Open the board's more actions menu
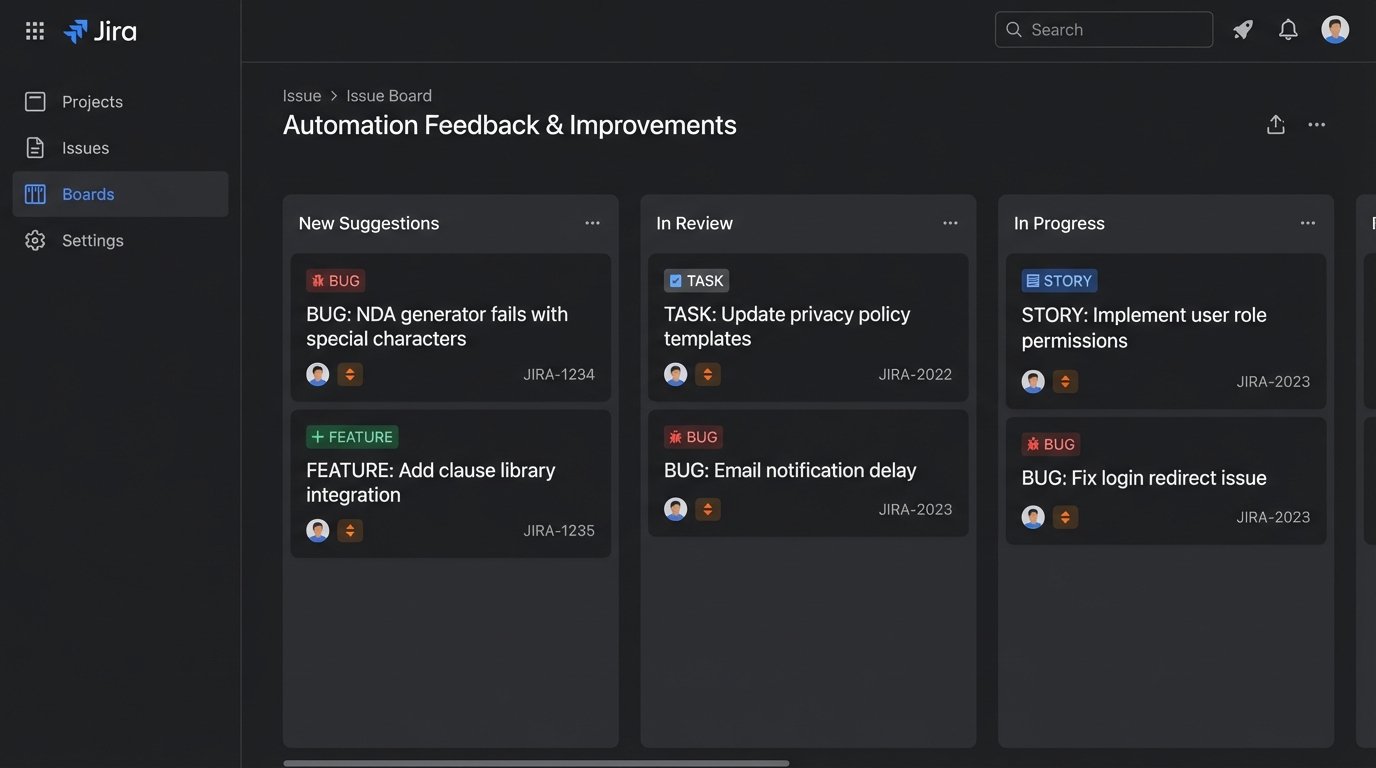1376x768 pixels. tap(1316, 123)
